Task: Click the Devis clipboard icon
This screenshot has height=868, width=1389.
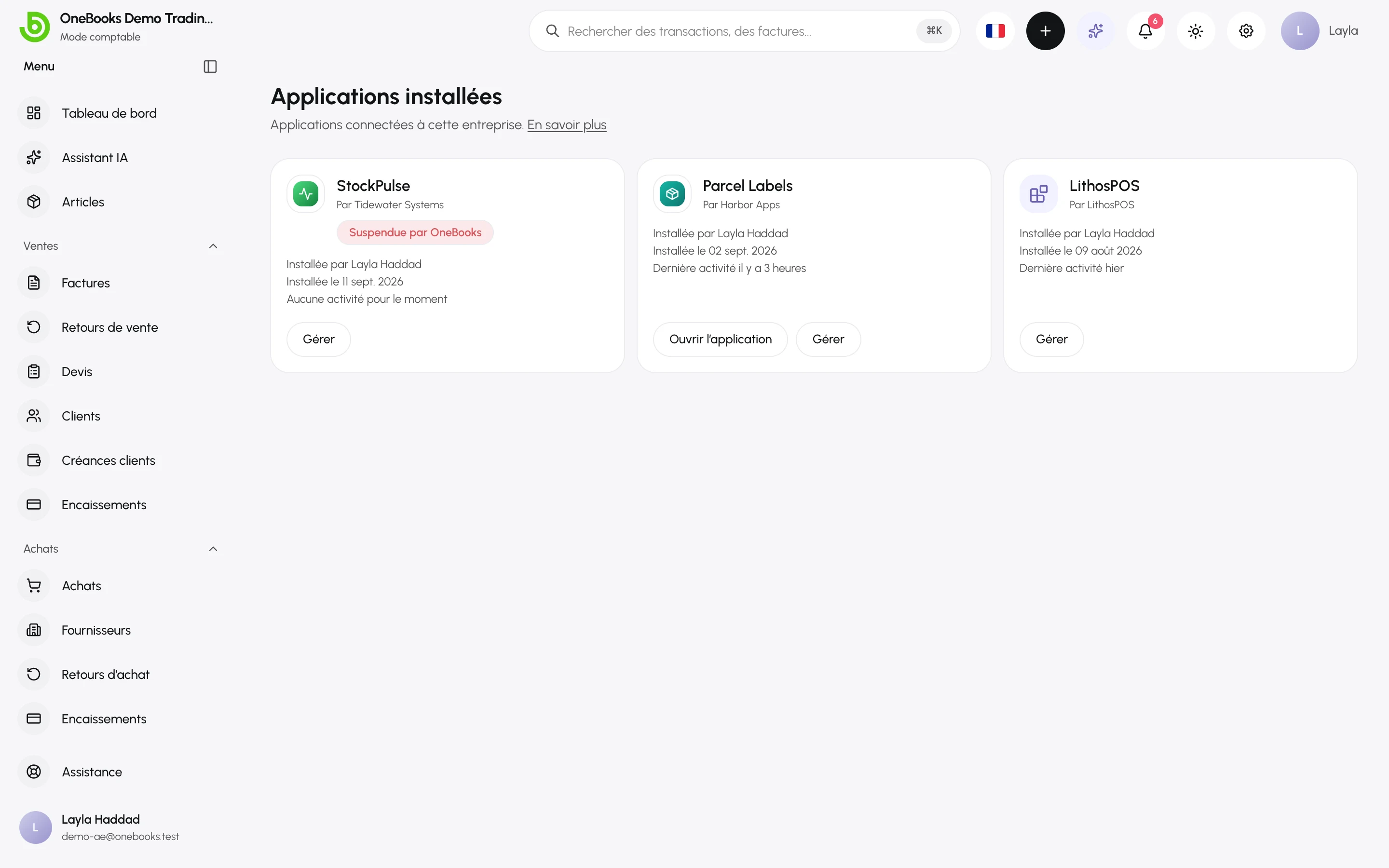Action: click(34, 371)
